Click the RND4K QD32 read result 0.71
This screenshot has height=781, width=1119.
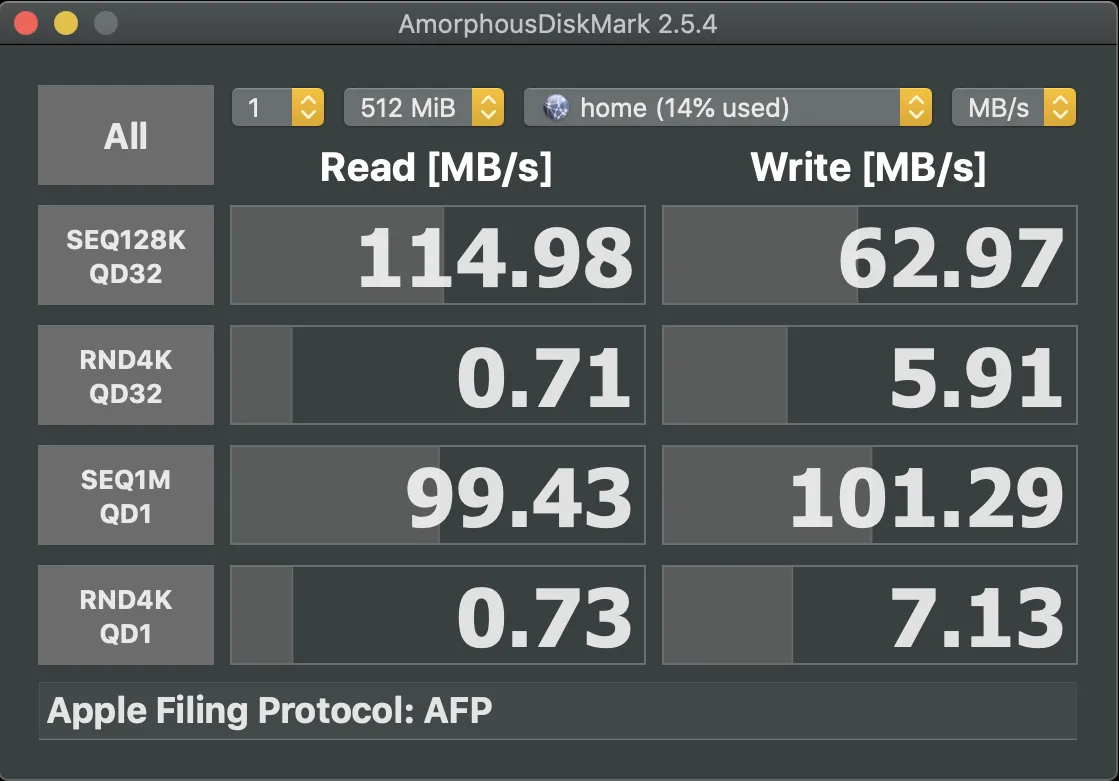[438, 375]
